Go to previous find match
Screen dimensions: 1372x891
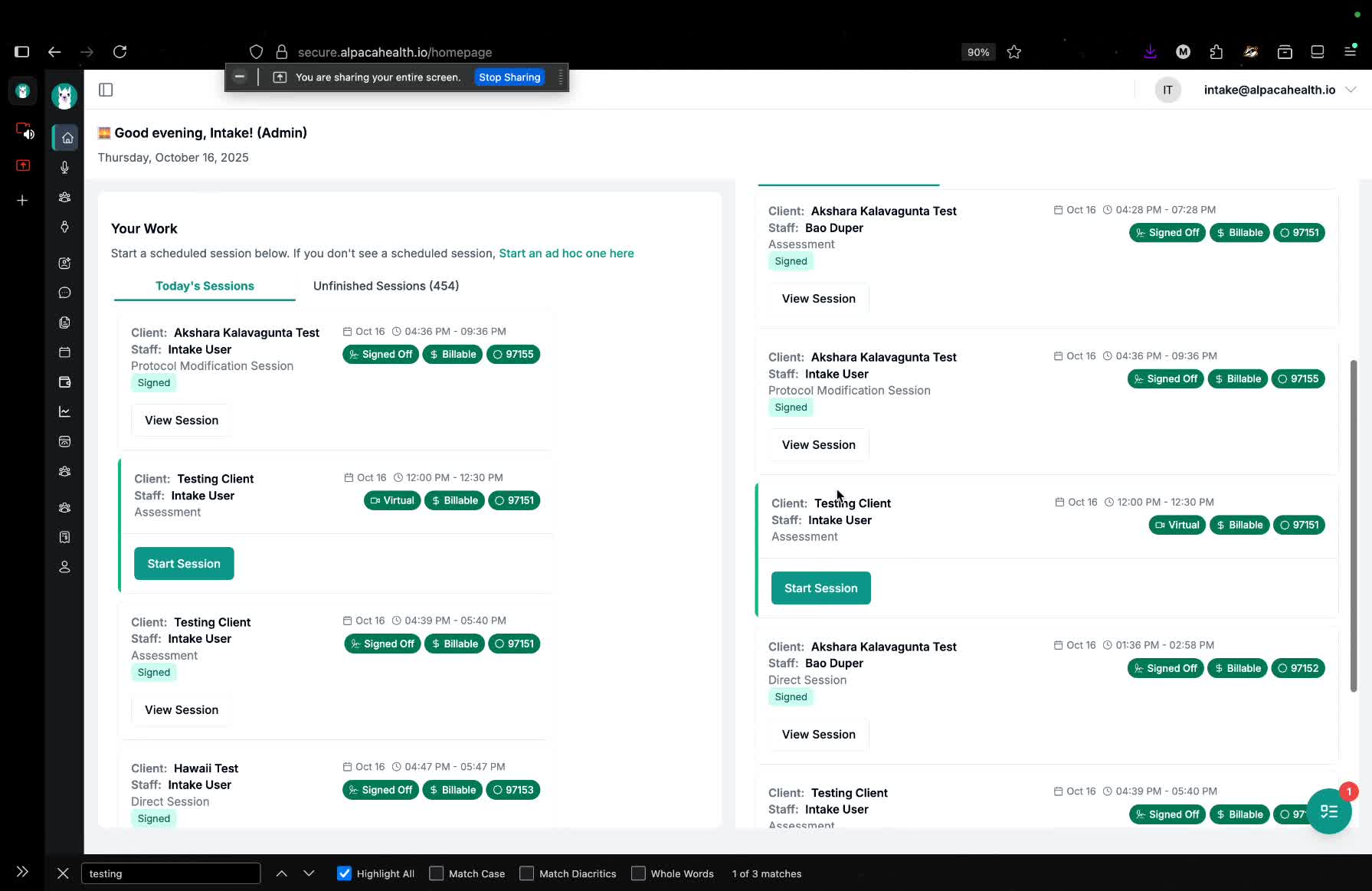tap(282, 873)
